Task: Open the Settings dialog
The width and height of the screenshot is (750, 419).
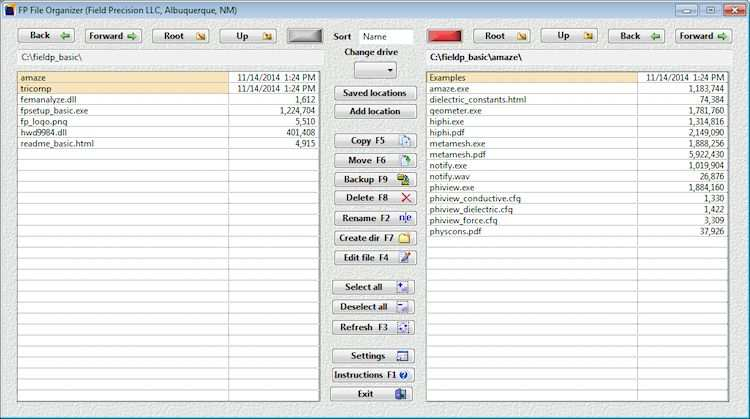Action: [x=374, y=356]
